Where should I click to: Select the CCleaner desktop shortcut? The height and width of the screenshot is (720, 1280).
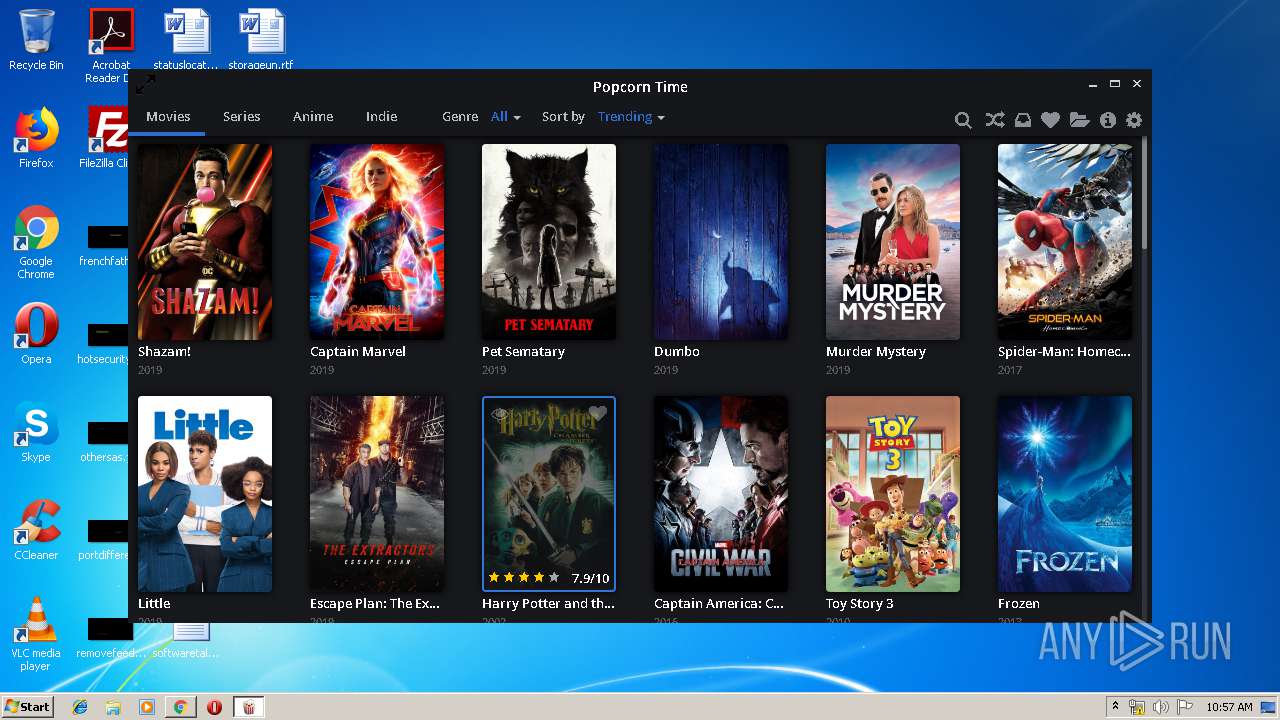(36, 530)
